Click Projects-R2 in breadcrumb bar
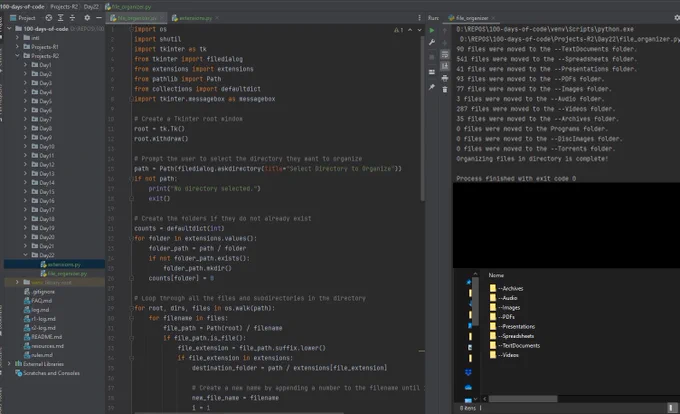 [64, 7]
